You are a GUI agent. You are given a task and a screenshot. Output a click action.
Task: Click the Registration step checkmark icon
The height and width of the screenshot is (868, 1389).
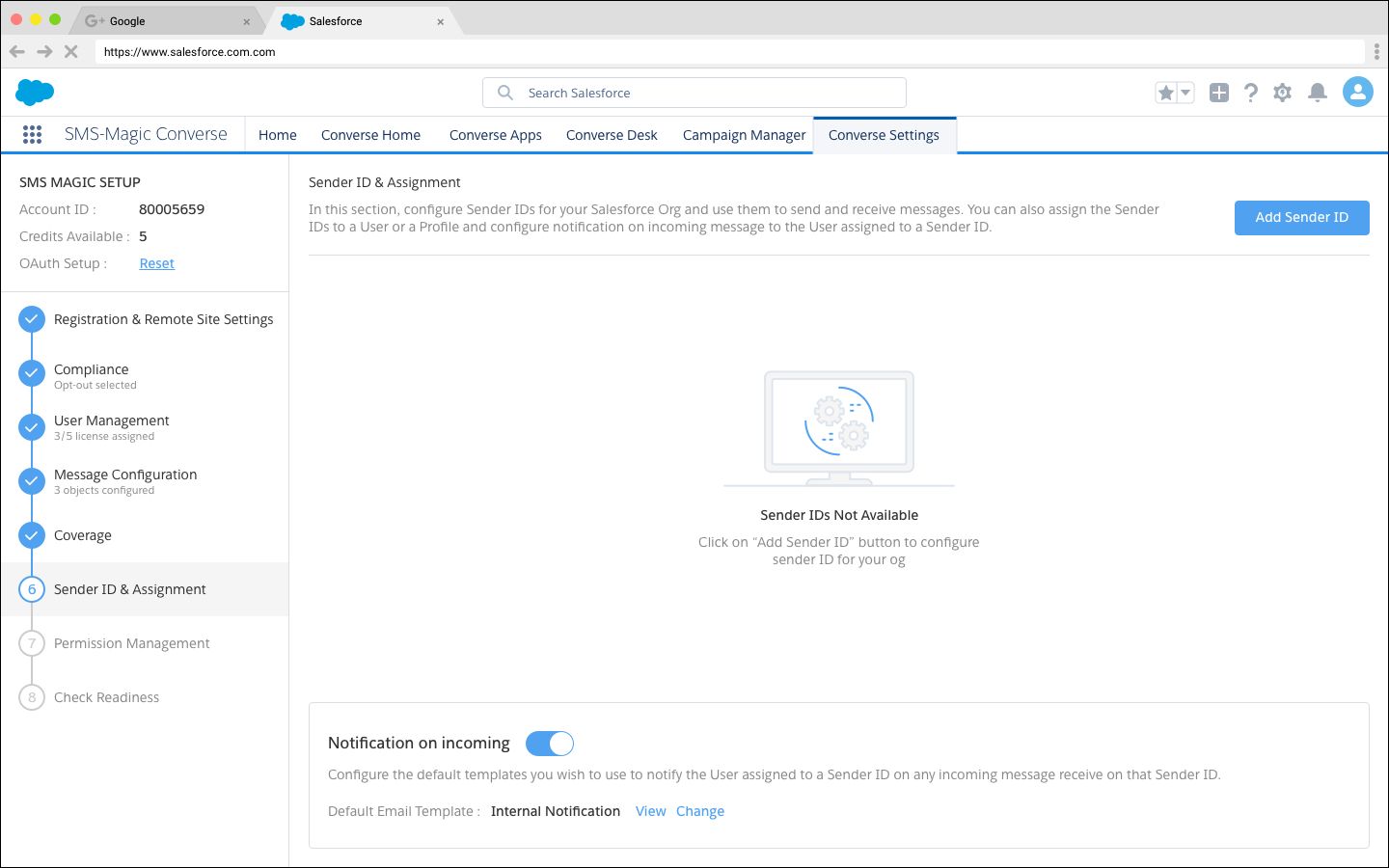pos(32,319)
